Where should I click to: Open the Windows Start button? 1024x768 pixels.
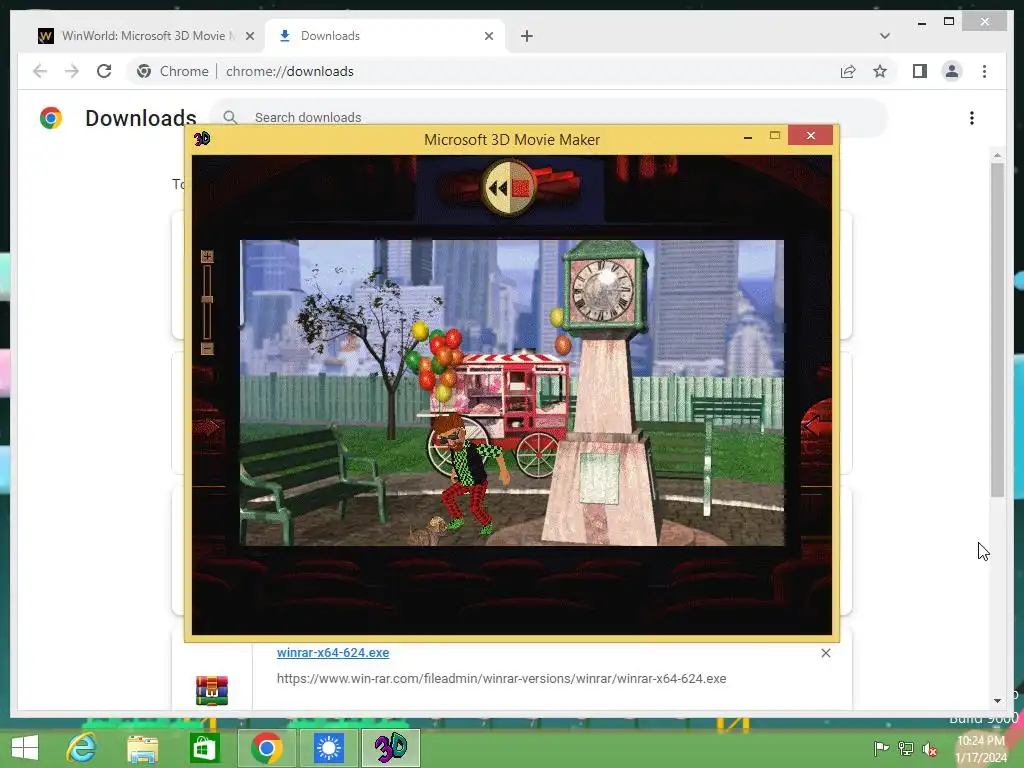point(25,748)
